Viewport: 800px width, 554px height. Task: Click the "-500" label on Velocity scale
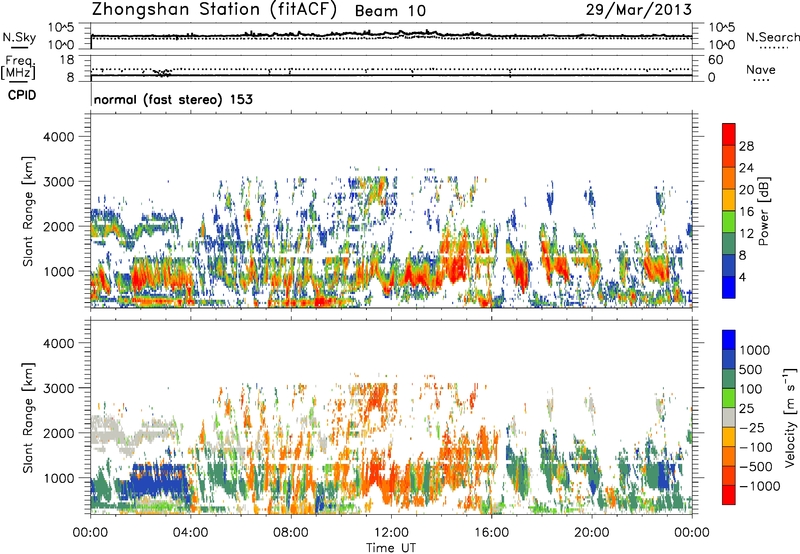pyautogui.click(x=756, y=467)
